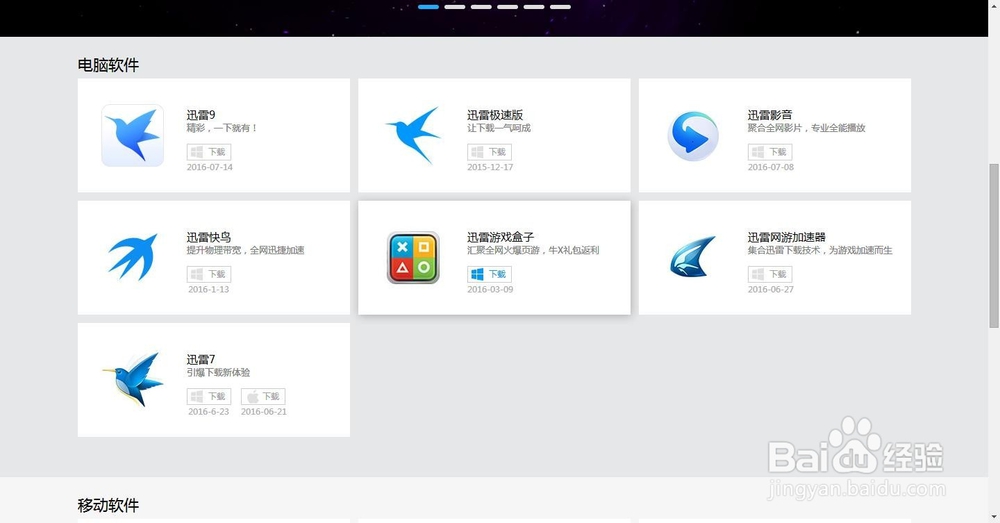Click the scrollbar down arrow
This screenshot has height=523, width=1000.
[994, 517]
